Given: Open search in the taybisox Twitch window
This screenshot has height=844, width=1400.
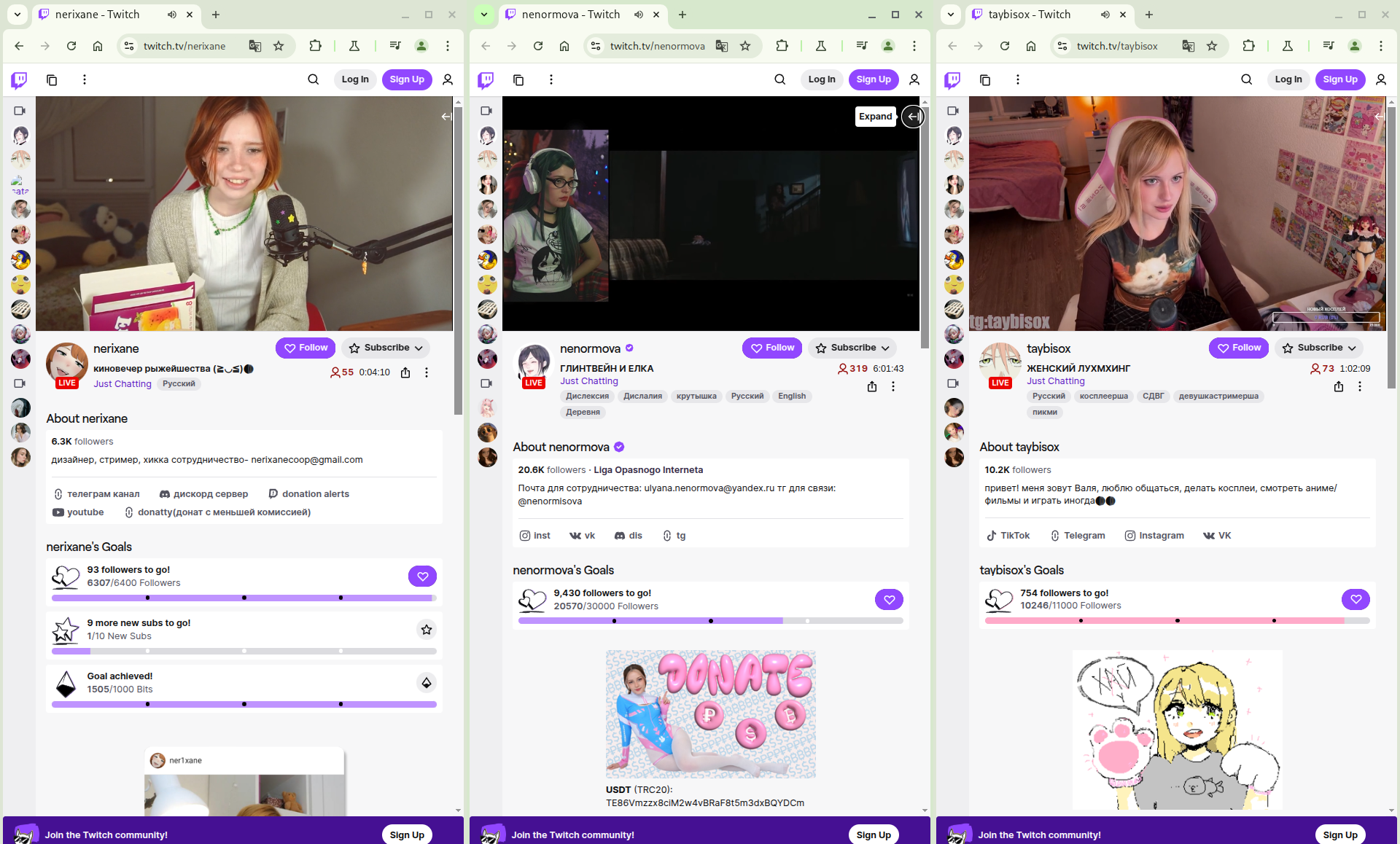Looking at the screenshot, I should tap(1246, 79).
